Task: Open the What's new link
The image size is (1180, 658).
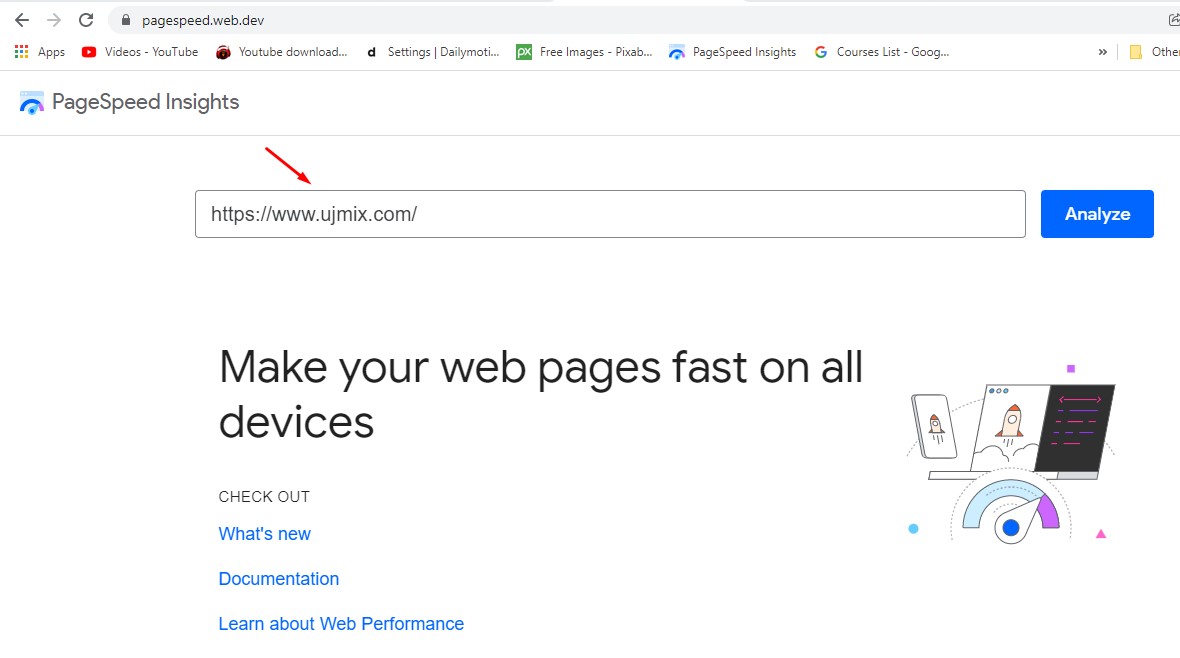Action: [264, 534]
